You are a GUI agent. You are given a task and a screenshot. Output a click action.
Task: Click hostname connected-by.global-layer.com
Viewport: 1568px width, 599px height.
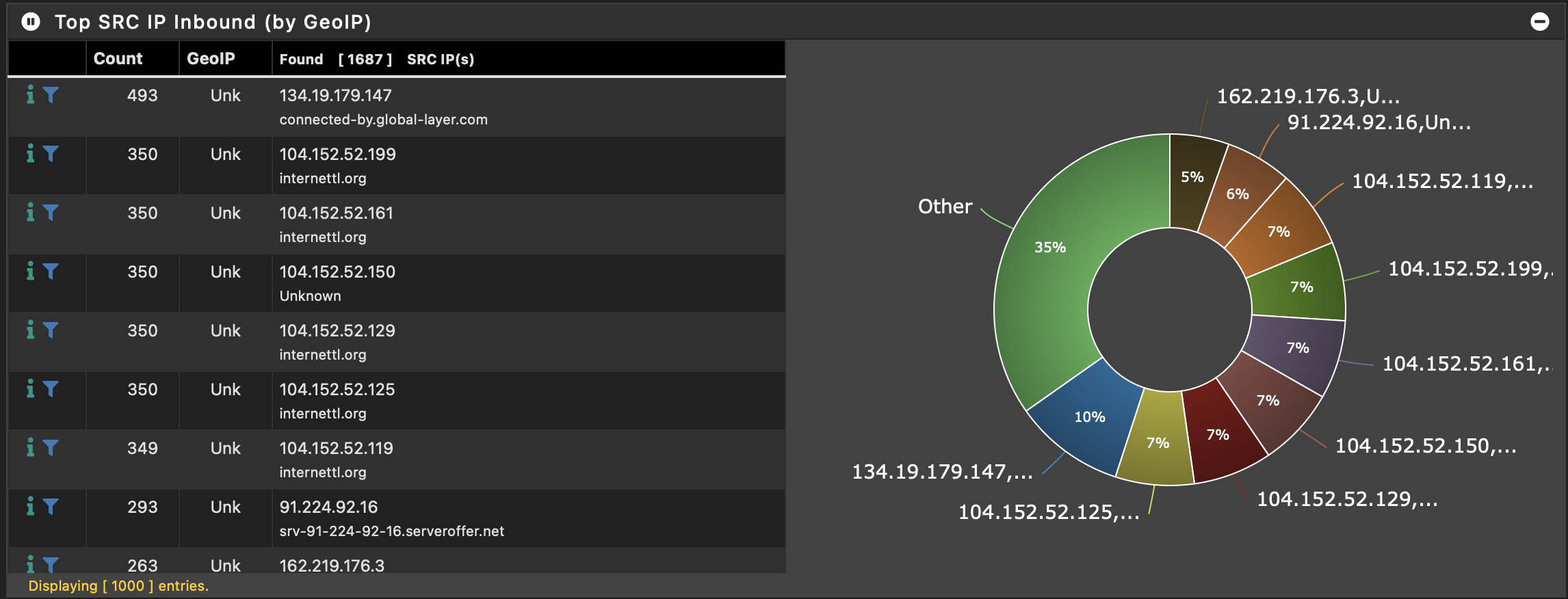[383, 120]
